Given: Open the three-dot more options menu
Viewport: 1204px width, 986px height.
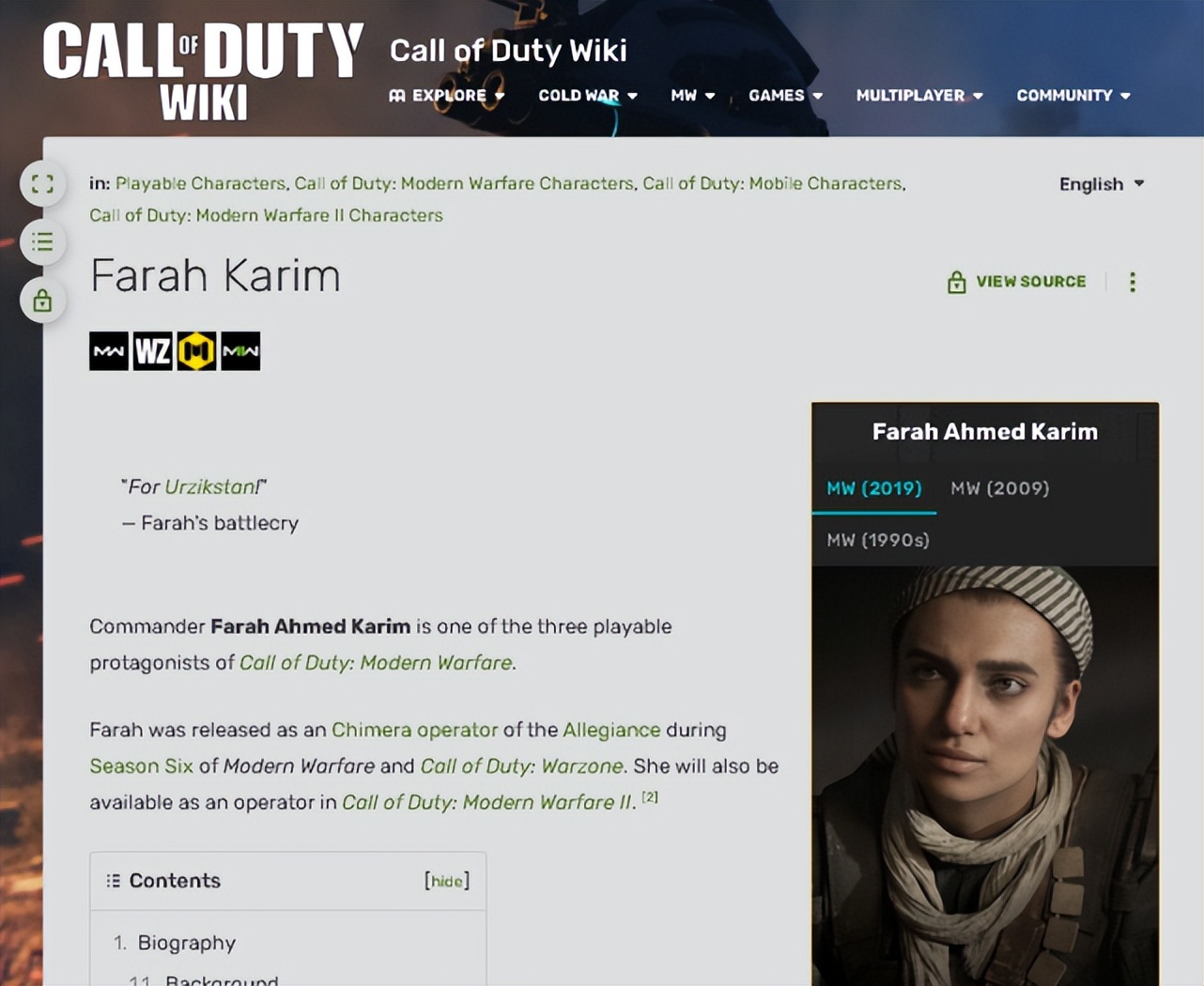Looking at the screenshot, I should (1133, 282).
